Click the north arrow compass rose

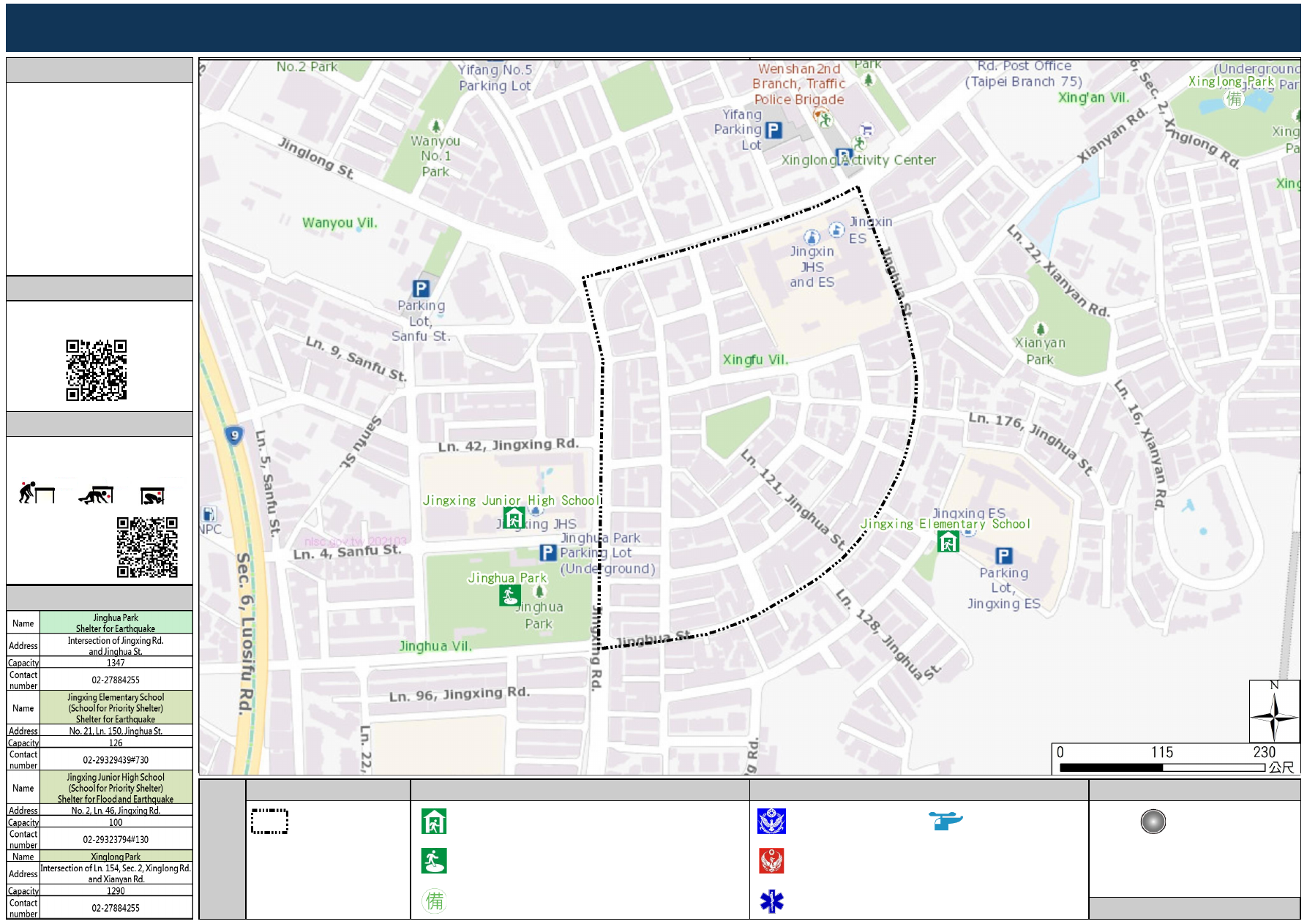pyautogui.click(x=1274, y=711)
